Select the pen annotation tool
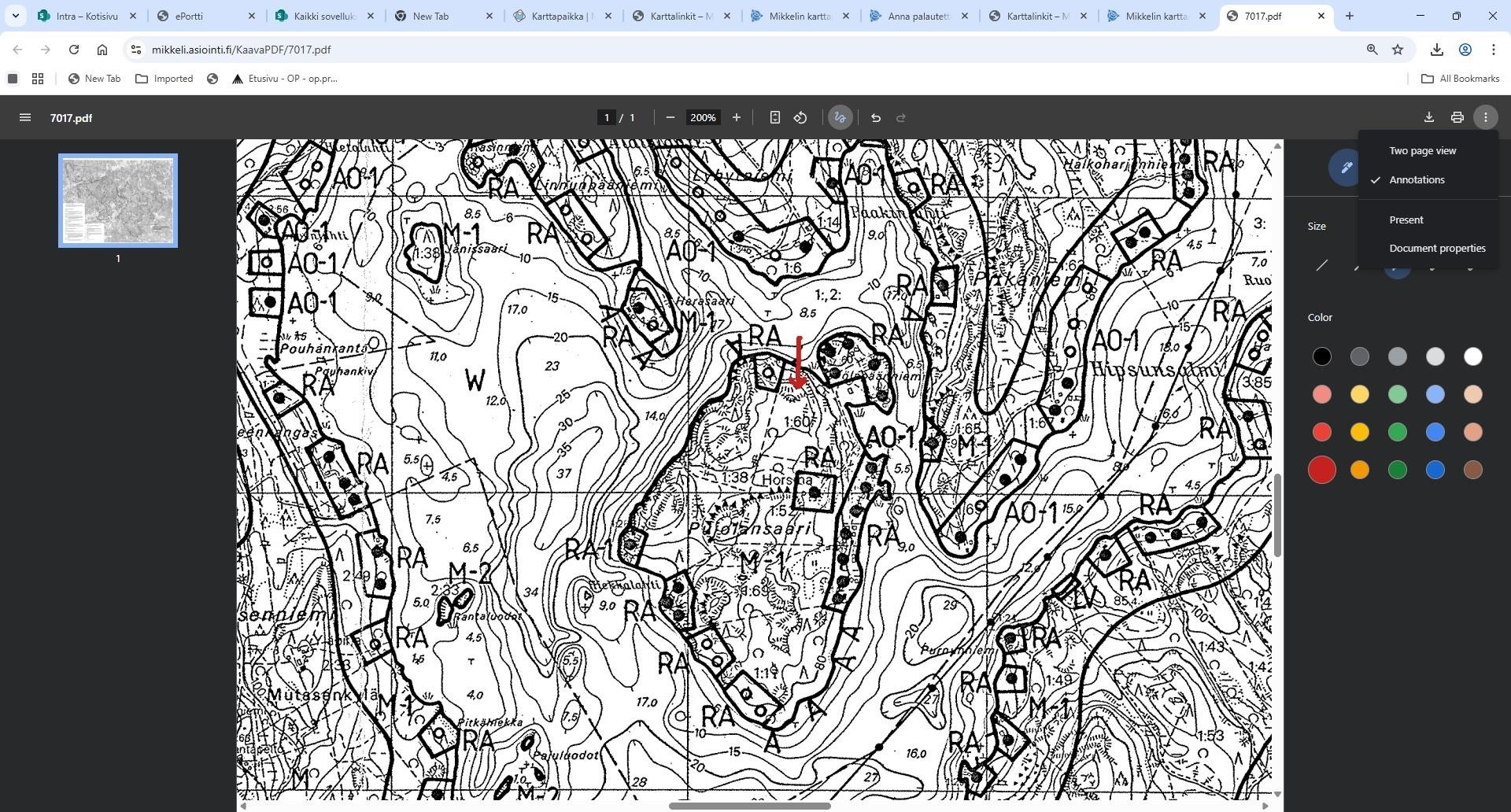Viewport: 1511px width, 812px height. pyautogui.click(x=1345, y=167)
